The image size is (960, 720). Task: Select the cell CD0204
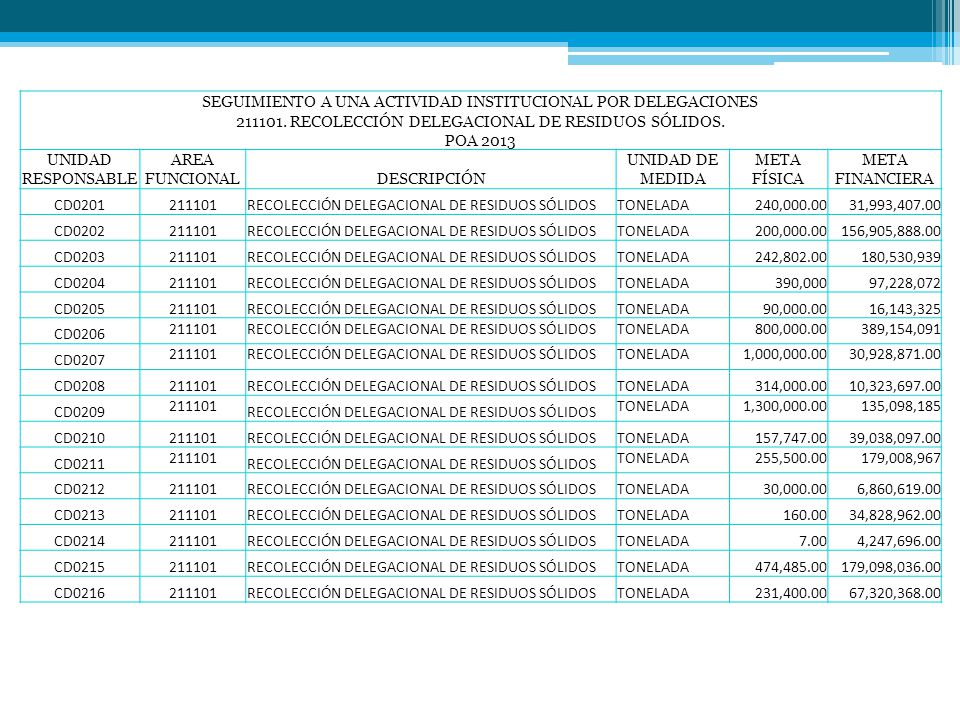tap(80, 283)
